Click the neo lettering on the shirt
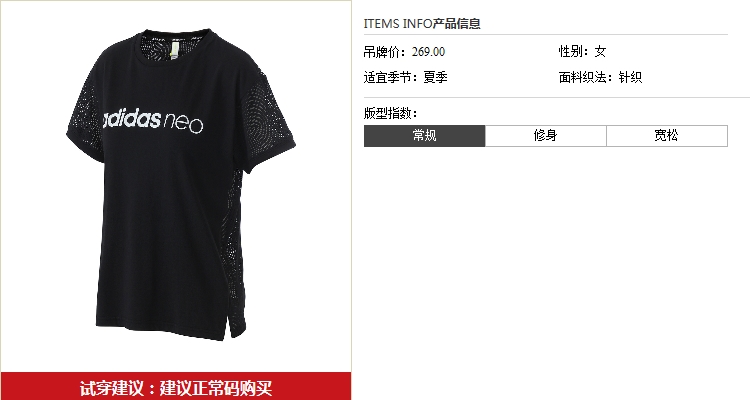Image resolution: width=750 pixels, height=400 pixels. 184,124
